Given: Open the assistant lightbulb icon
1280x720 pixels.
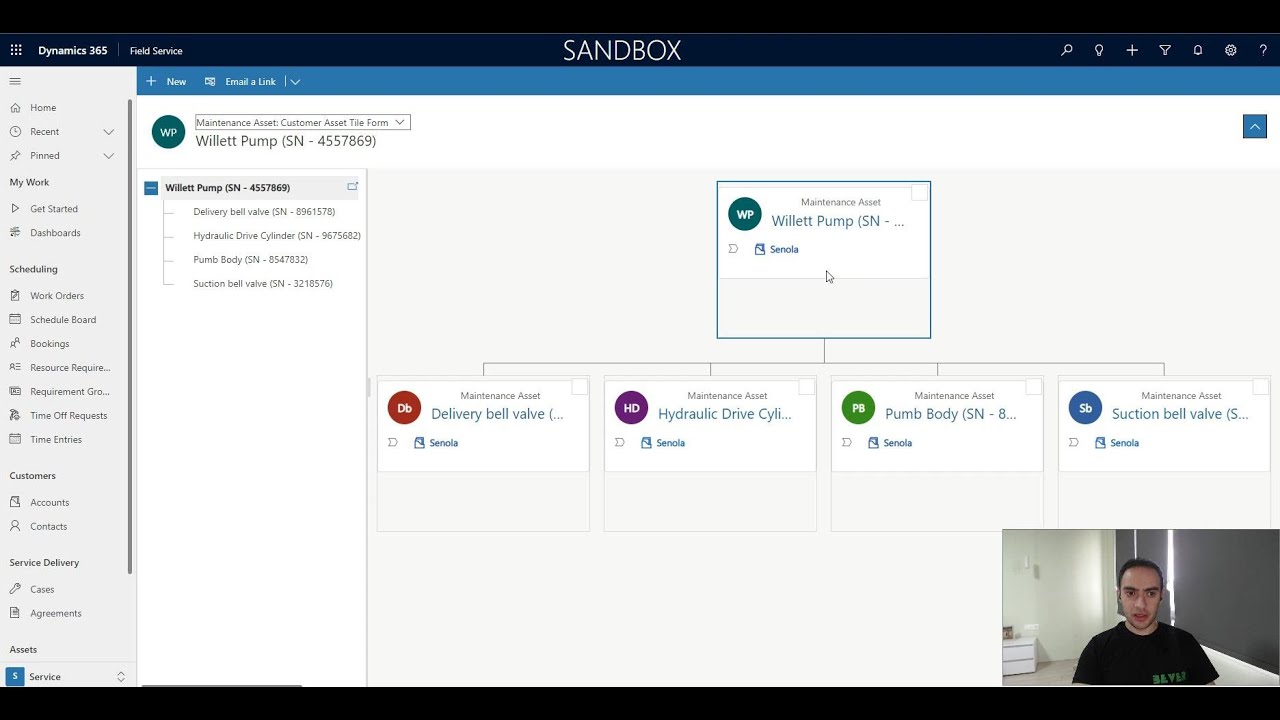Looking at the screenshot, I should [x=1099, y=50].
